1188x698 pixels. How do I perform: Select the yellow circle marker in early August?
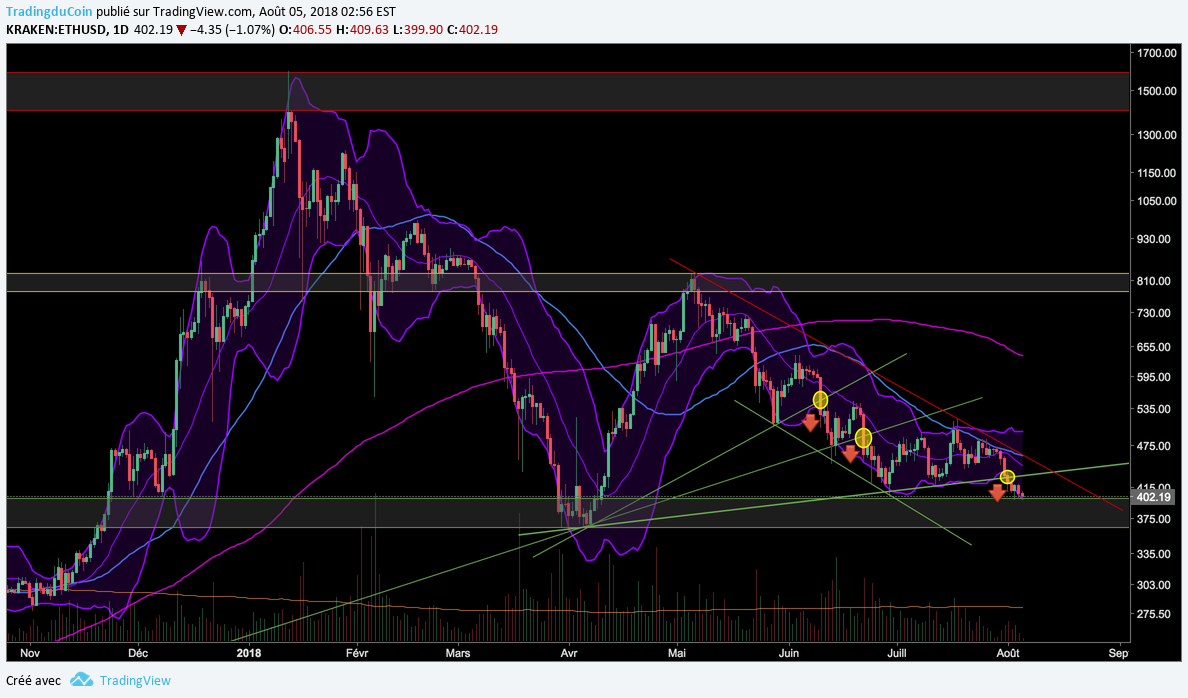(x=1008, y=476)
